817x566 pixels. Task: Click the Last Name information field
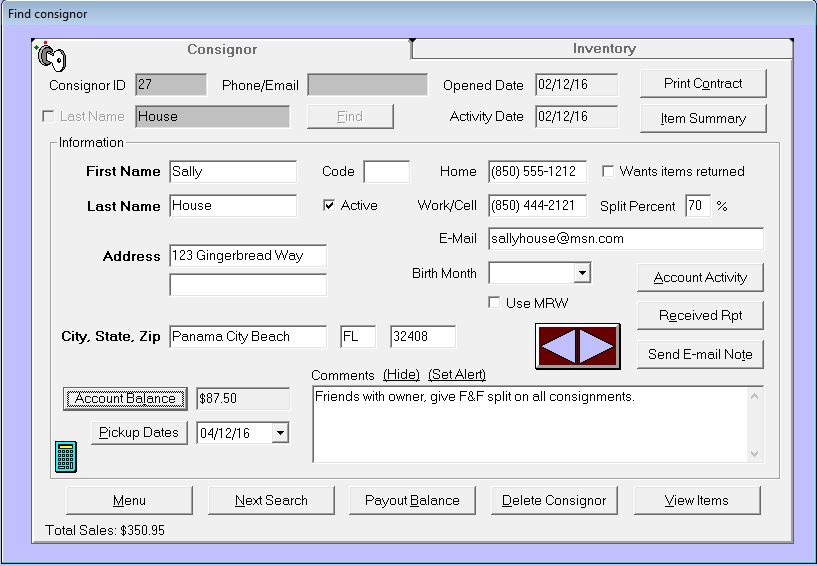[233, 205]
